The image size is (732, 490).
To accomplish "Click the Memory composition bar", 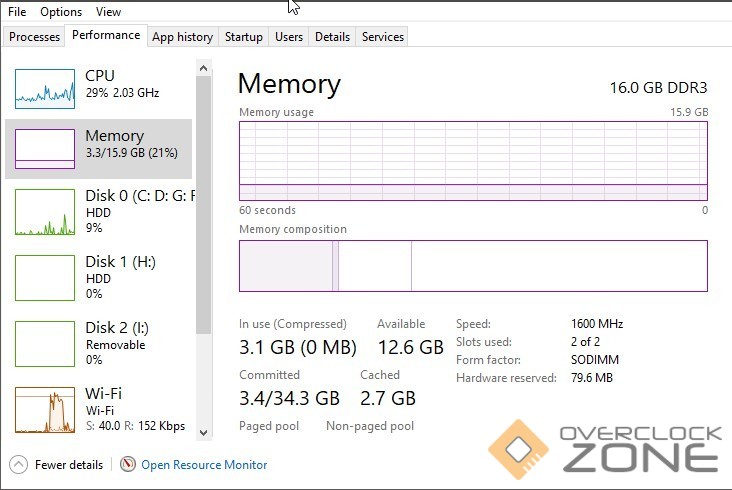I will coord(473,266).
